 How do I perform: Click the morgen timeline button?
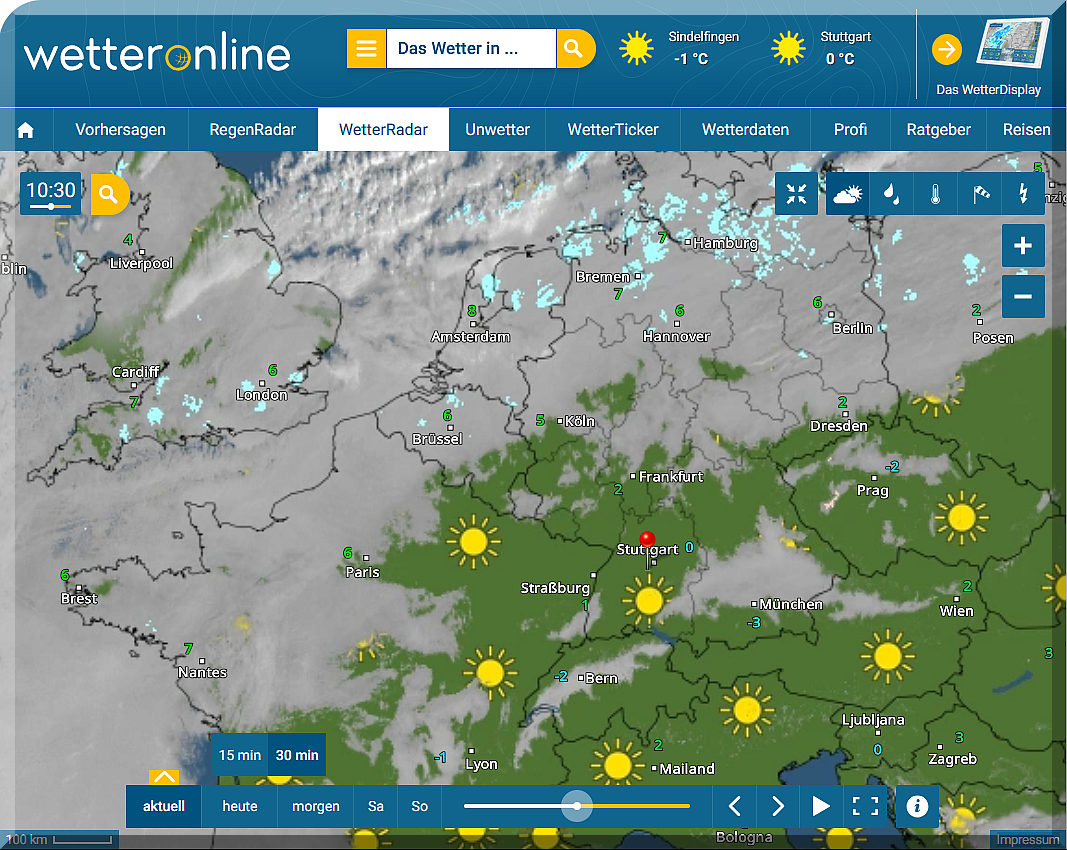pyautogui.click(x=316, y=806)
